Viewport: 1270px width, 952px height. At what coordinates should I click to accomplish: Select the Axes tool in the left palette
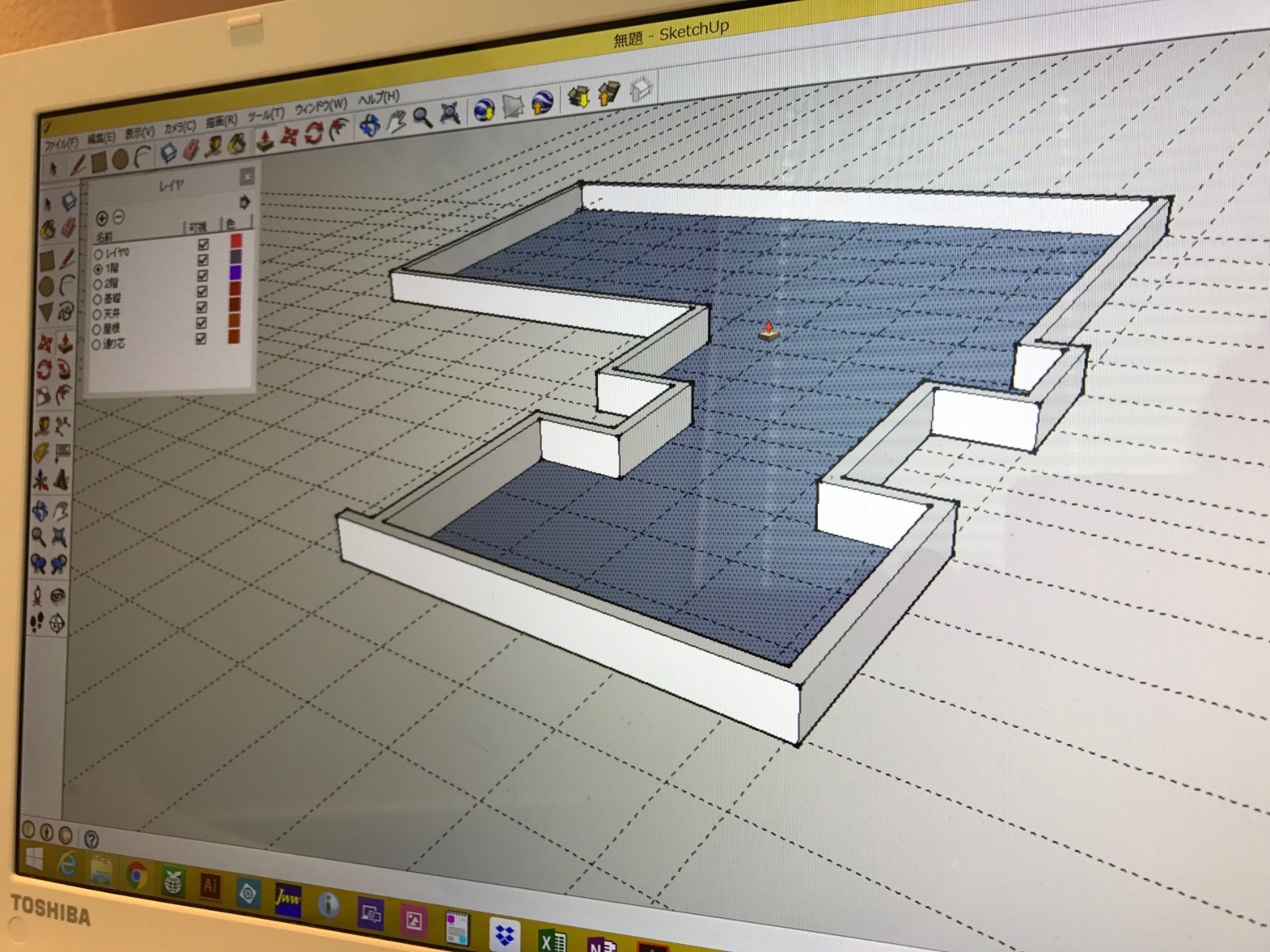coord(41,480)
